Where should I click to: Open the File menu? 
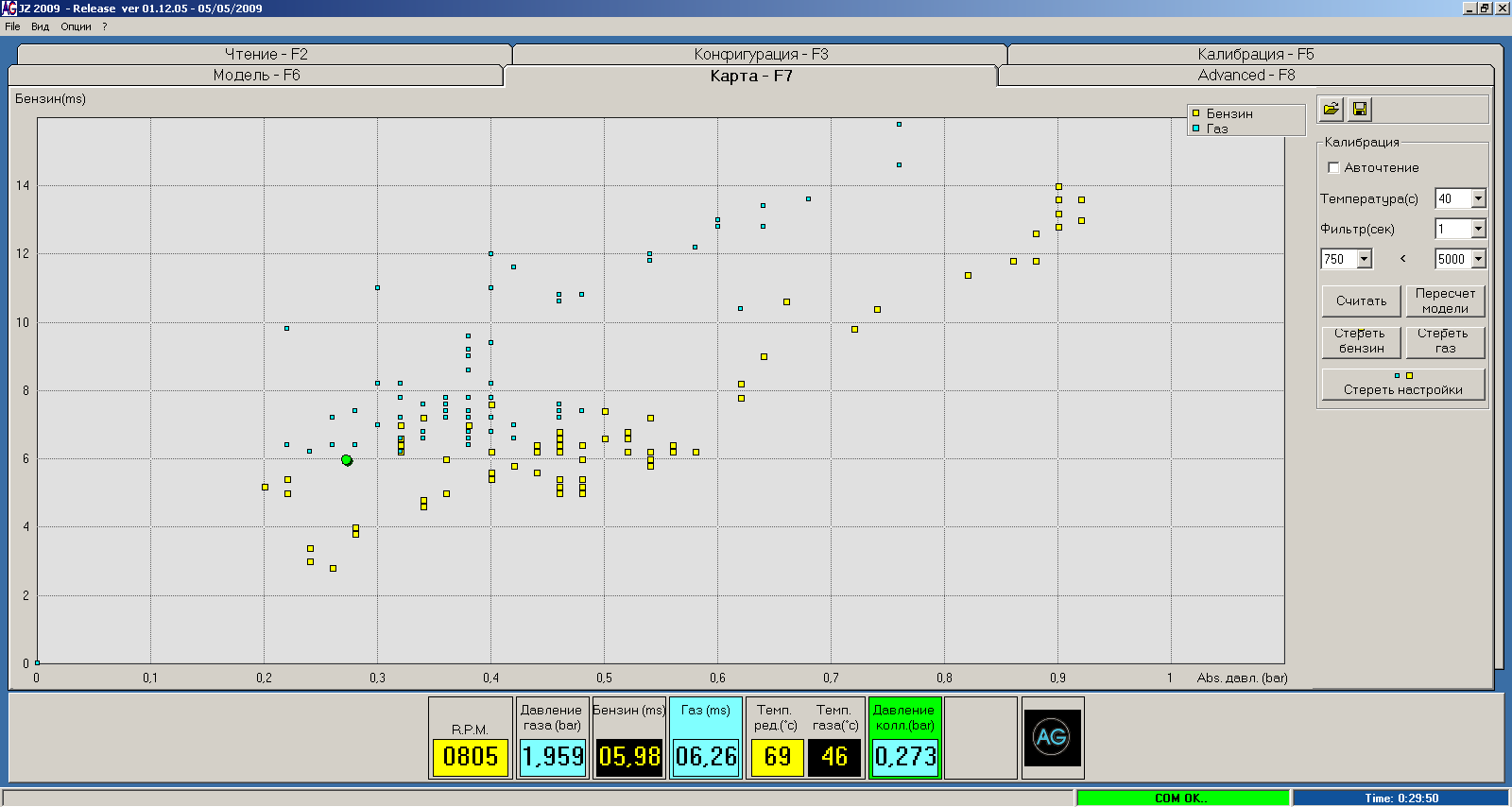point(12,26)
